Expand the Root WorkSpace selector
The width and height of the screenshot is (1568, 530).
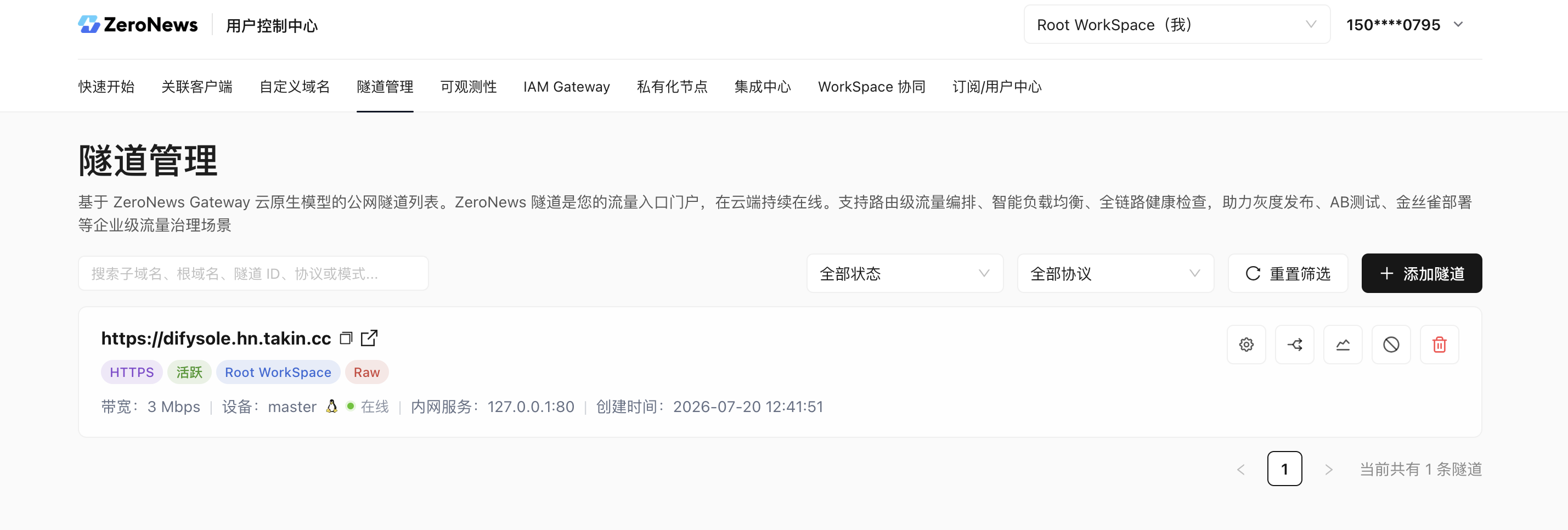coord(1177,24)
